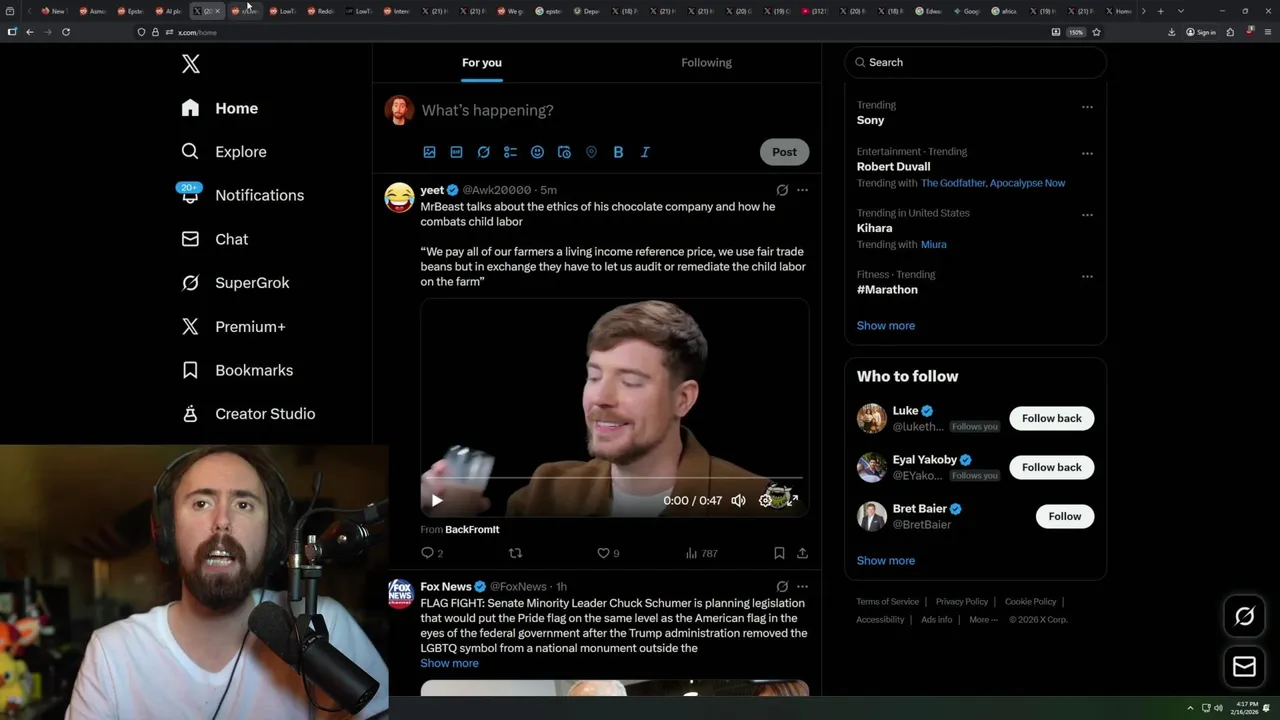Open The Godfather, Apocalypse Now link

pos(993,183)
